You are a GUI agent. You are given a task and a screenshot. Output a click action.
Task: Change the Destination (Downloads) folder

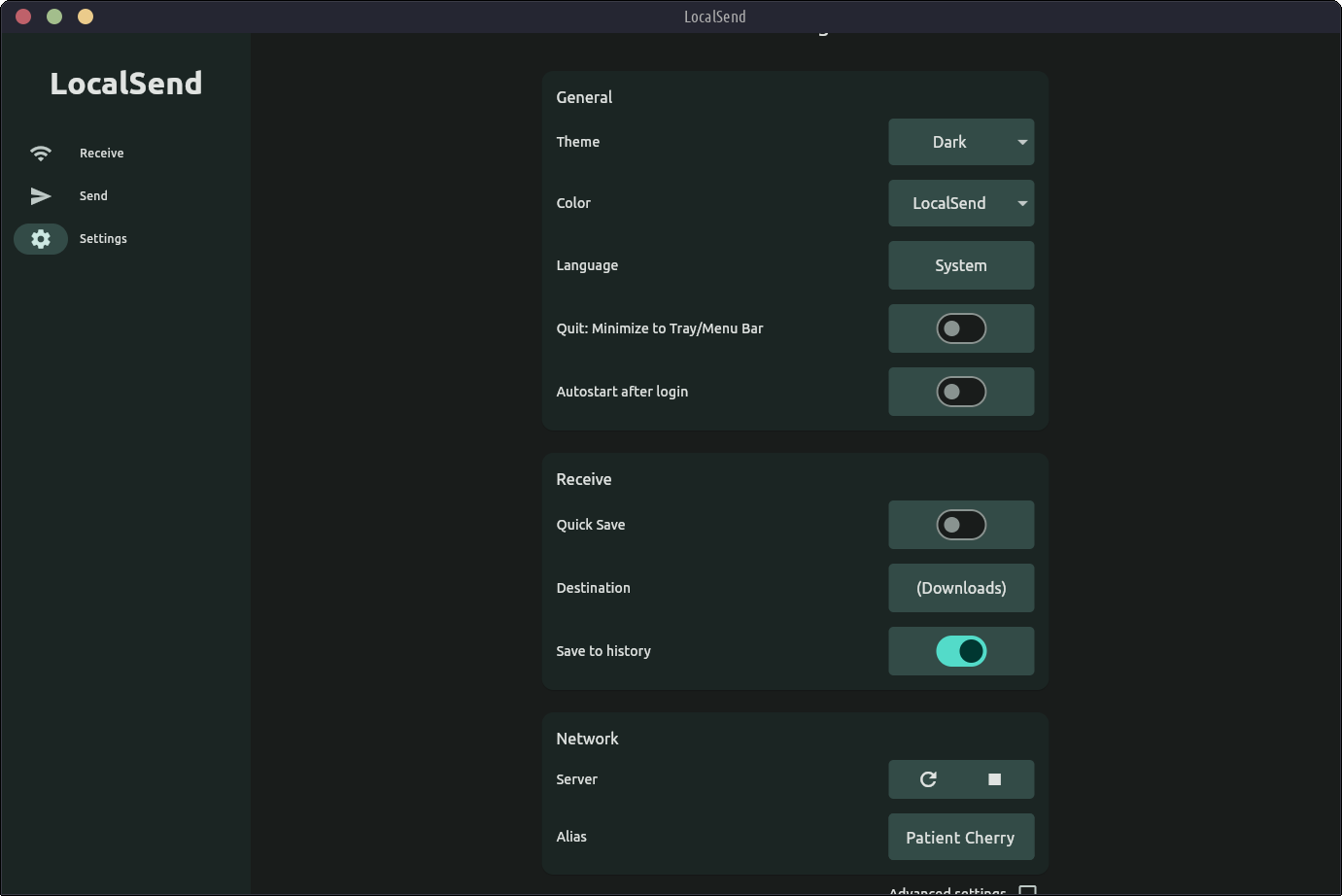coord(961,588)
